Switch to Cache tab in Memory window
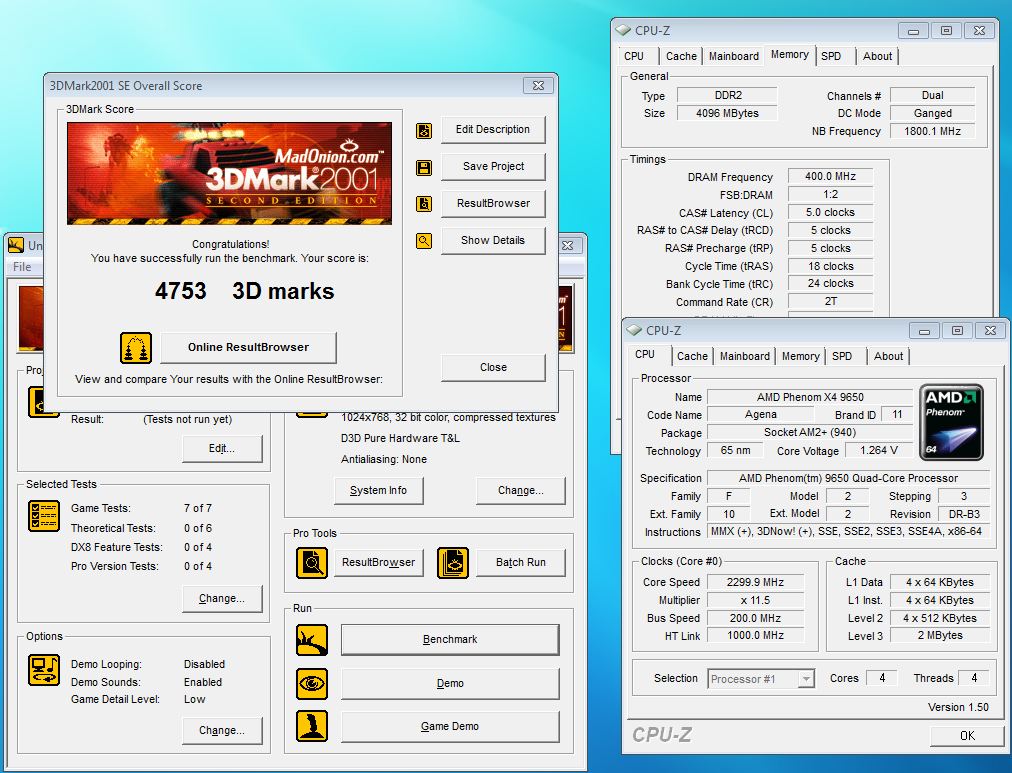1012x773 pixels. coord(681,56)
